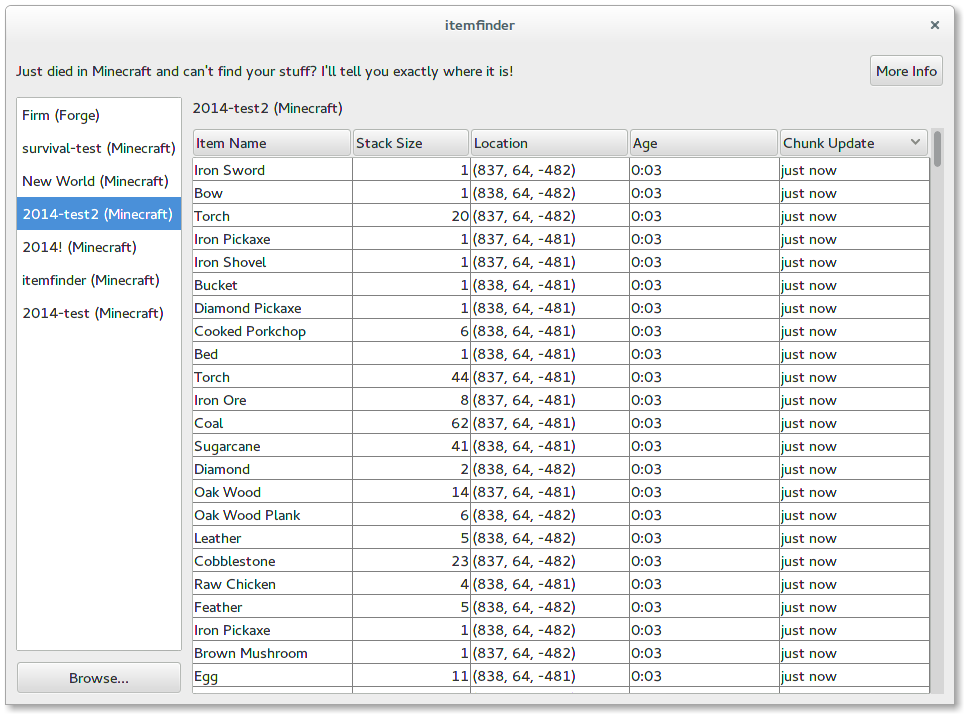Click the Diamond item name
964x714 pixels.
pyautogui.click(x=222, y=469)
